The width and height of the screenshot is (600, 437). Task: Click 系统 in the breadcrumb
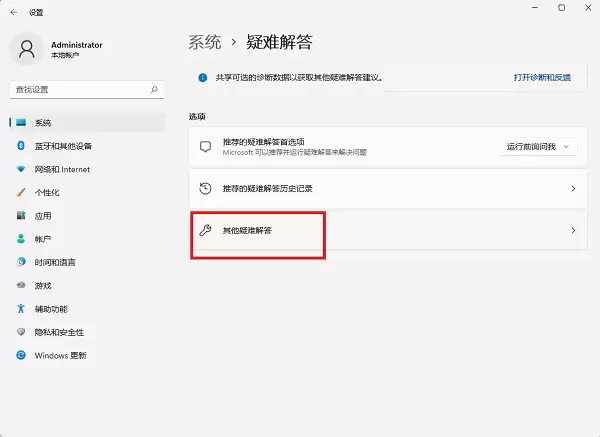(x=205, y=42)
